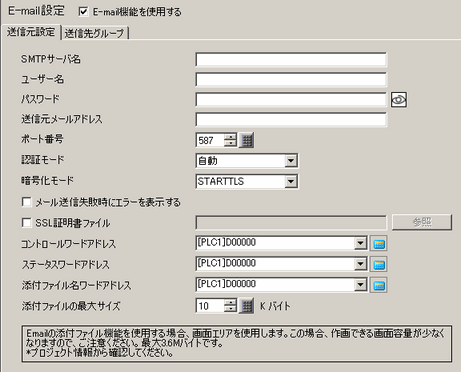Toggle the E-mail機能を使用する checkbox

tap(83, 12)
